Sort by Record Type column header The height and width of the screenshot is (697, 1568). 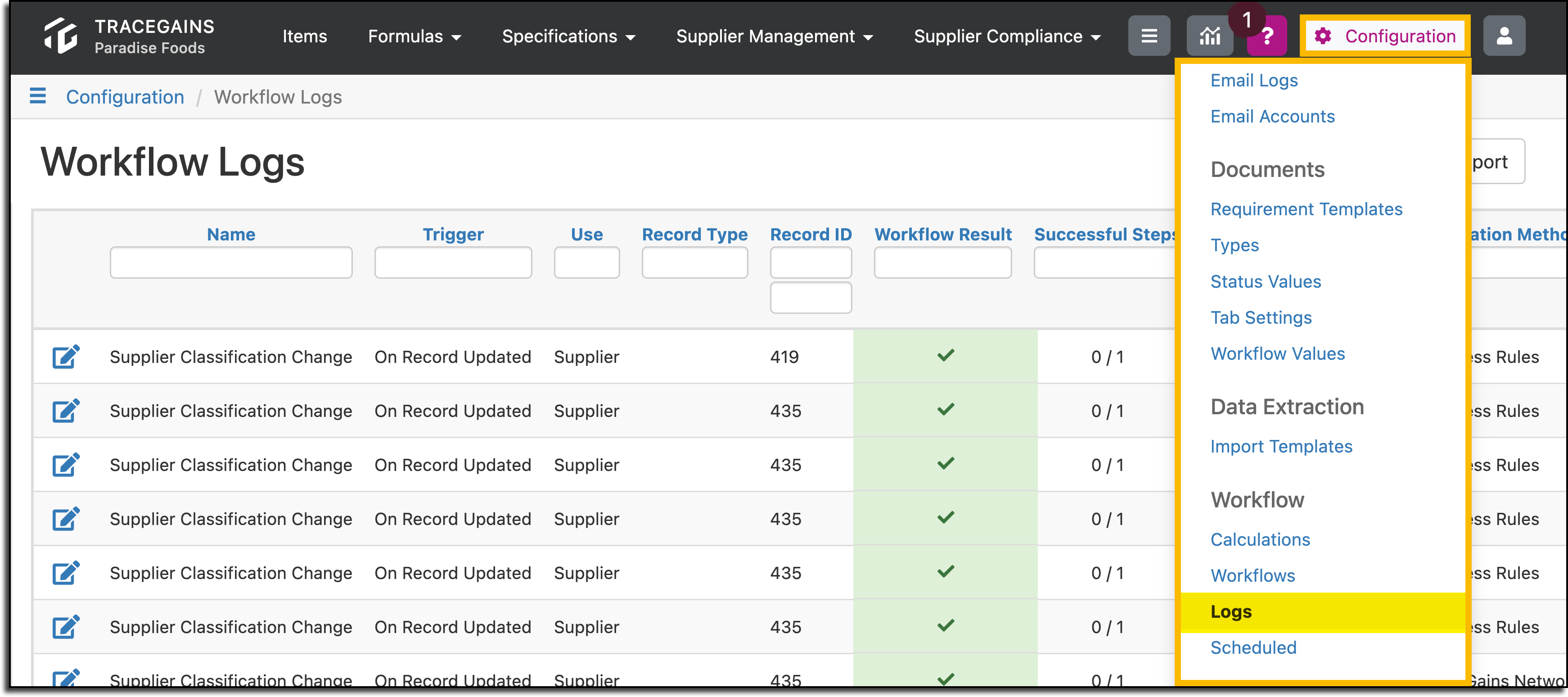pos(694,235)
